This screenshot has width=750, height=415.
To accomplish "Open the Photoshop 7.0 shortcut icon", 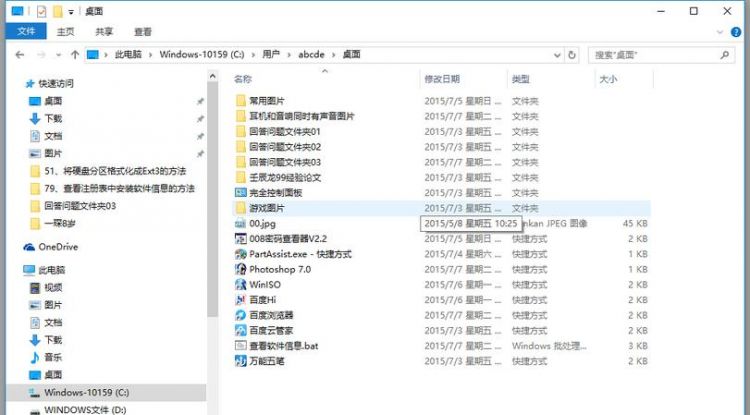I will point(240,270).
